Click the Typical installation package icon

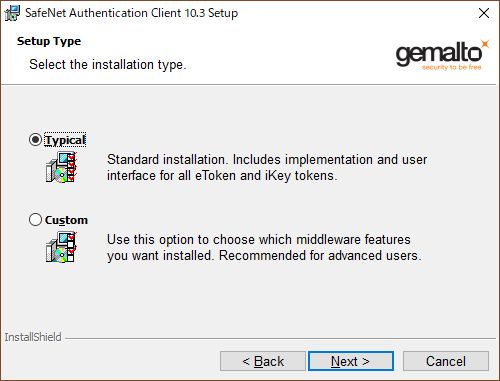(x=61, y=167)
